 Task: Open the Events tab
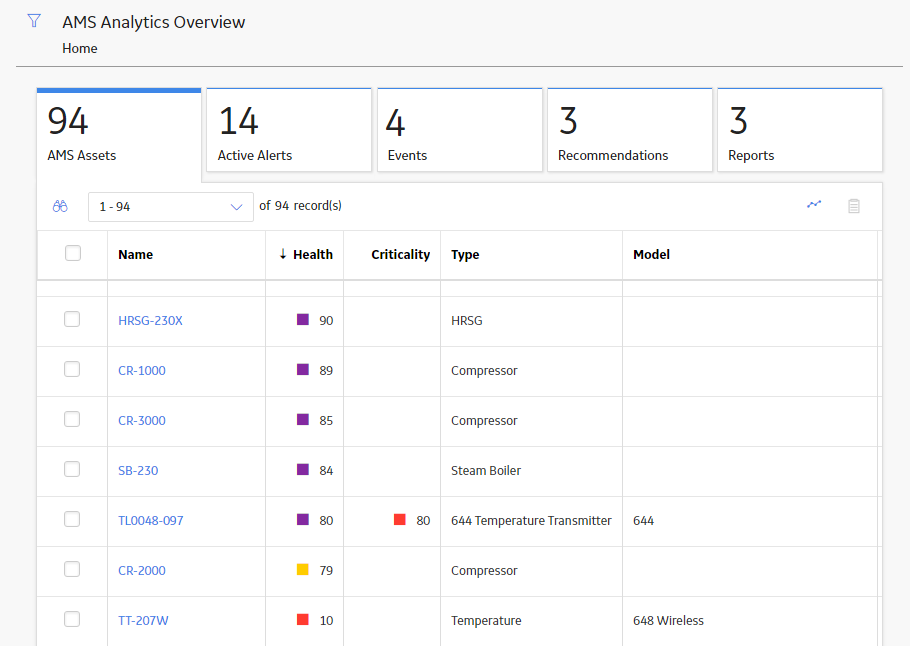(460, 130)
